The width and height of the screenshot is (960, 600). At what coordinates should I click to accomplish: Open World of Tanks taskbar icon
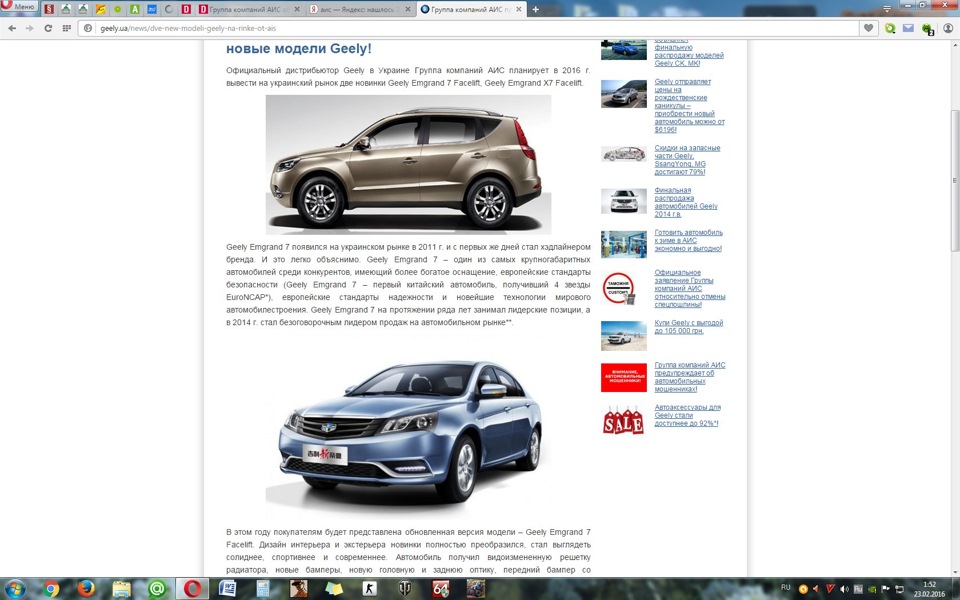[x=405, y=588]
